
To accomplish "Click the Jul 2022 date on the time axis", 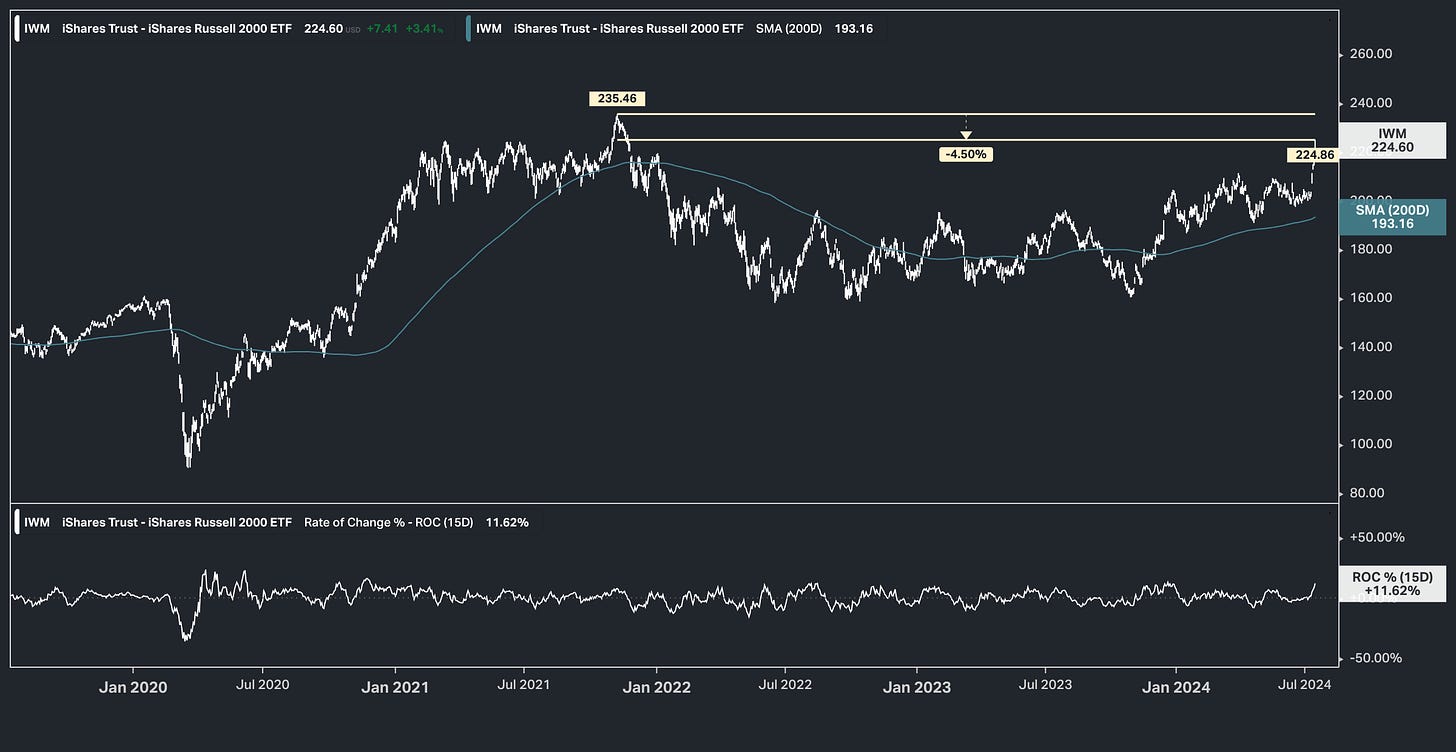I will (x=785, y=686).
